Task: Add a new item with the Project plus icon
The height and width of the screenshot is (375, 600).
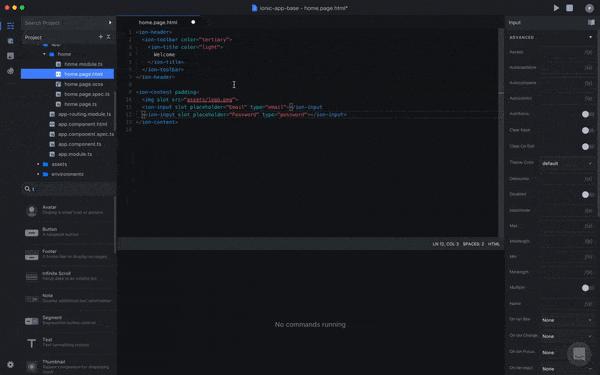Action: click(x=101, y=37)
